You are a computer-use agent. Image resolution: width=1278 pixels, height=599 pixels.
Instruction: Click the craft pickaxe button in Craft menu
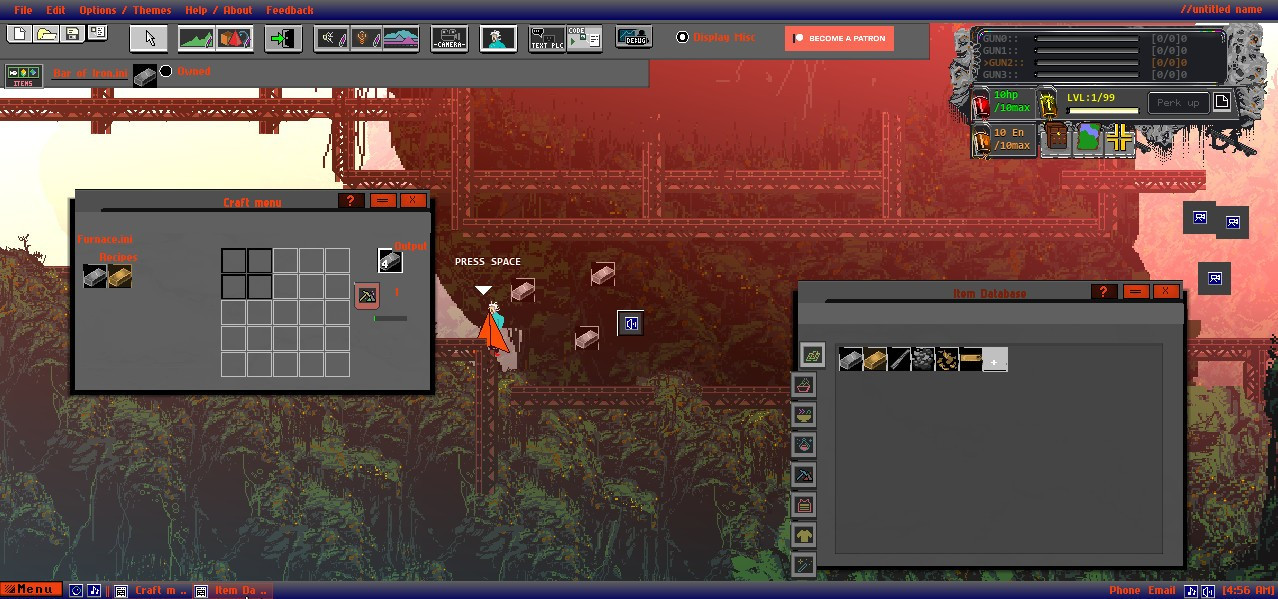point(367,295)
